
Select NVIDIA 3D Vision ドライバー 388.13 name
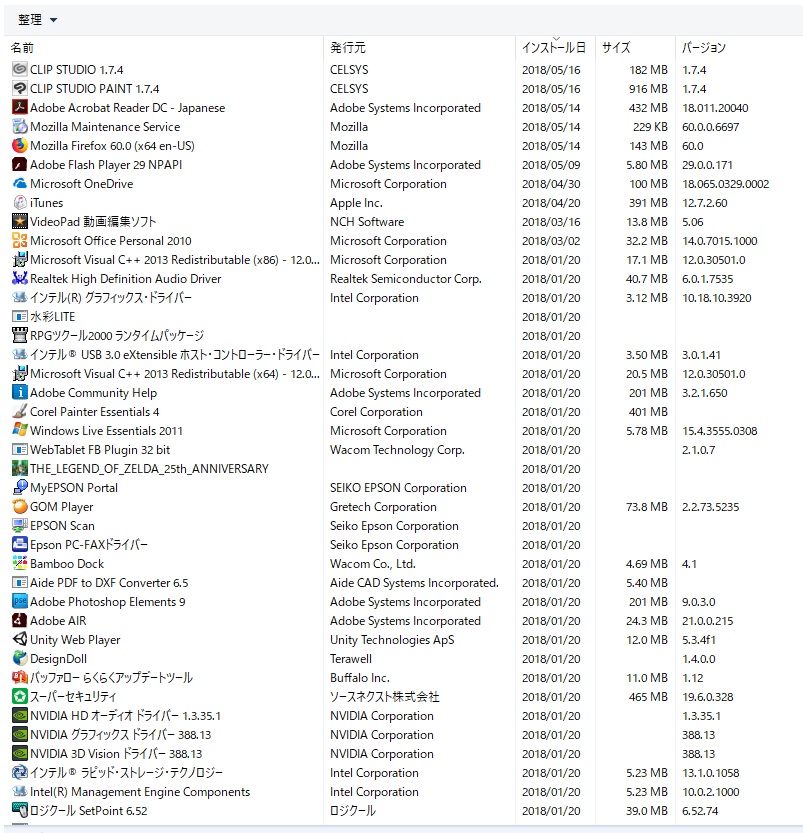coord(116,753)
